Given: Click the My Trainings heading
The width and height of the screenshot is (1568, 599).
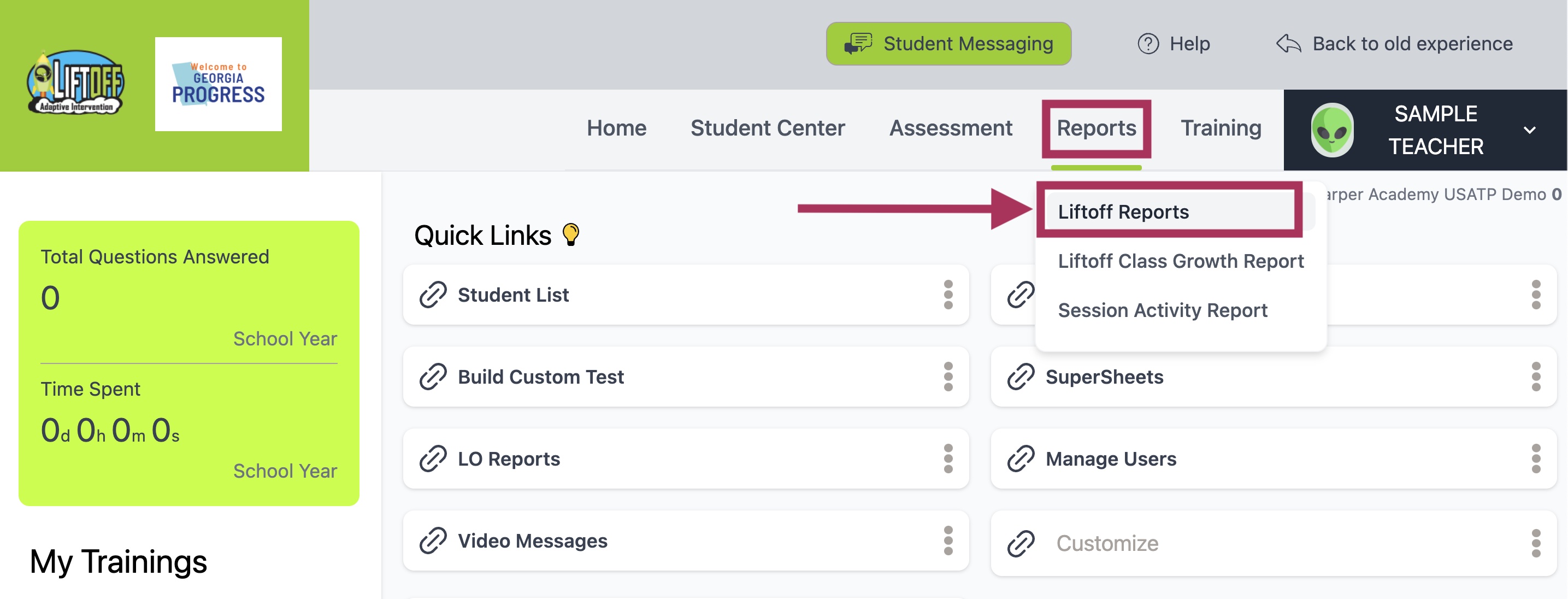Looking at the screenshot, I should (118, 561).
